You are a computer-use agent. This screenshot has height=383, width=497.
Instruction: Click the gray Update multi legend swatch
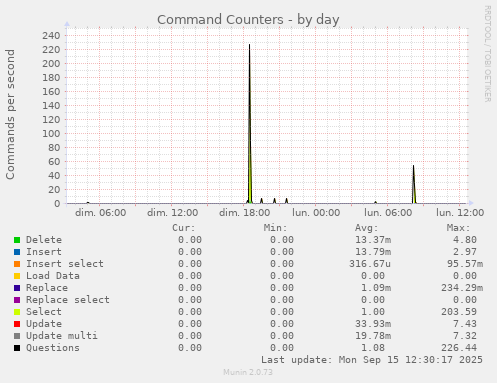17,336
